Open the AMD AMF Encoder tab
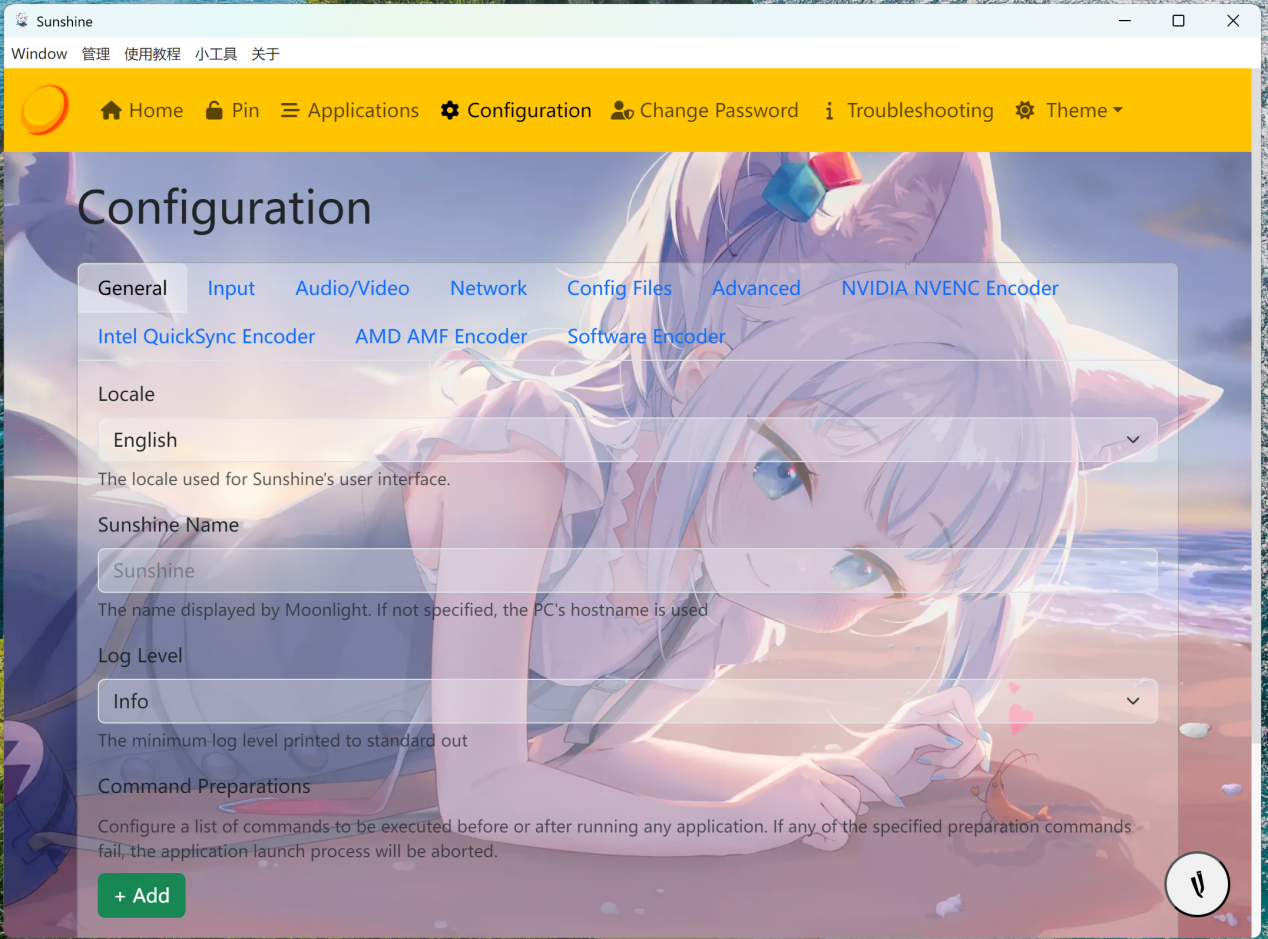The width and height of the screenshot is (1268, 939). tap(441, 337)
